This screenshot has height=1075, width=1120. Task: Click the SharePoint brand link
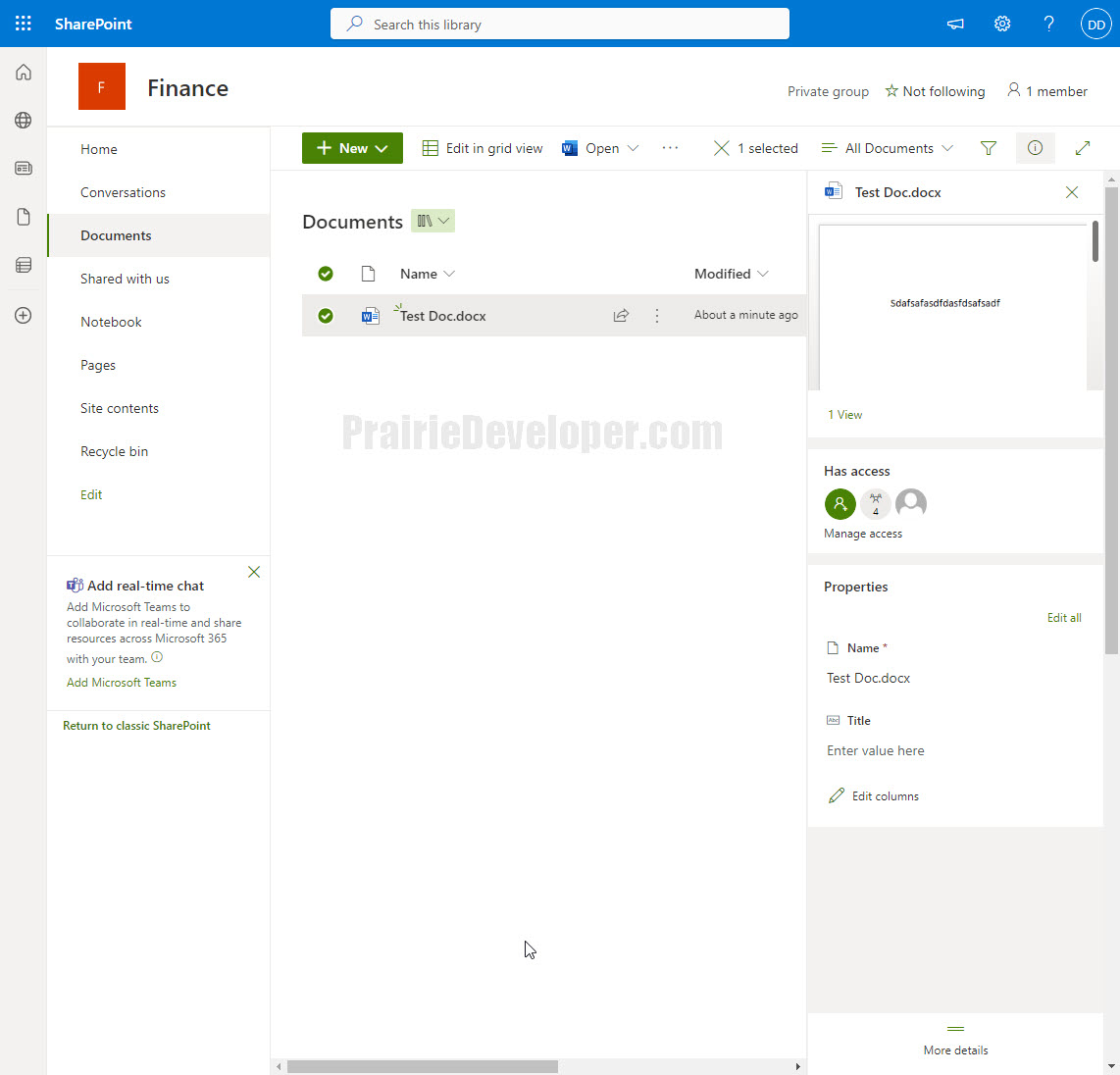coord(93,24)
